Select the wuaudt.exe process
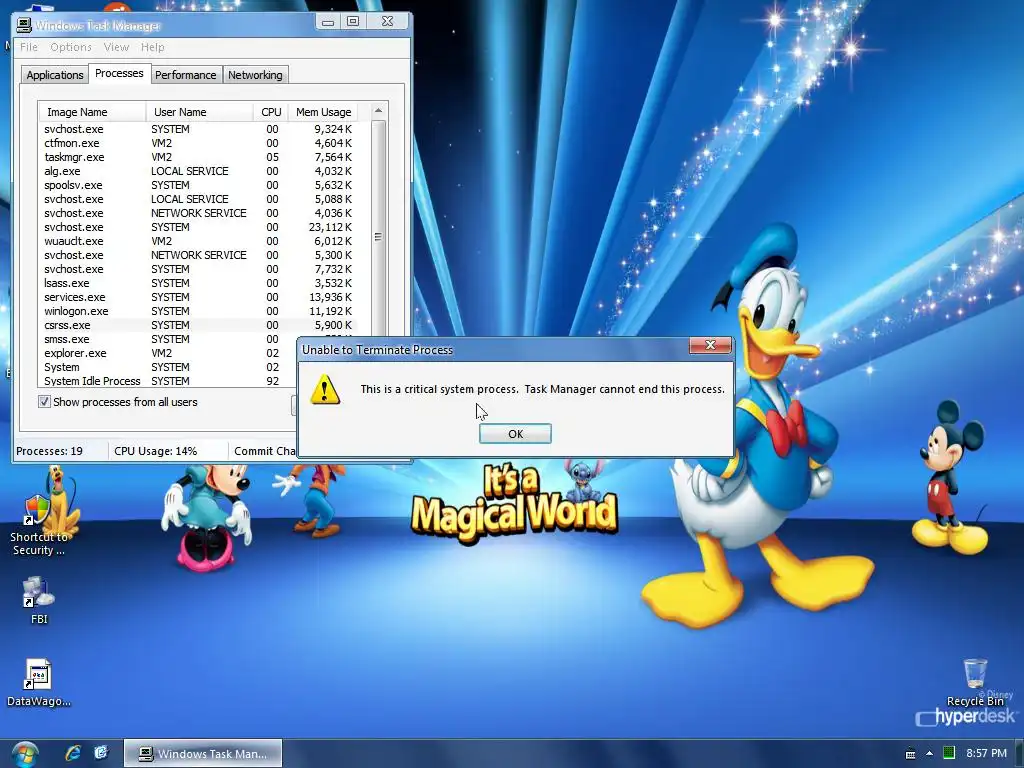The width and height of the screenshot is (1024, 768). click(x=199, y=242)
